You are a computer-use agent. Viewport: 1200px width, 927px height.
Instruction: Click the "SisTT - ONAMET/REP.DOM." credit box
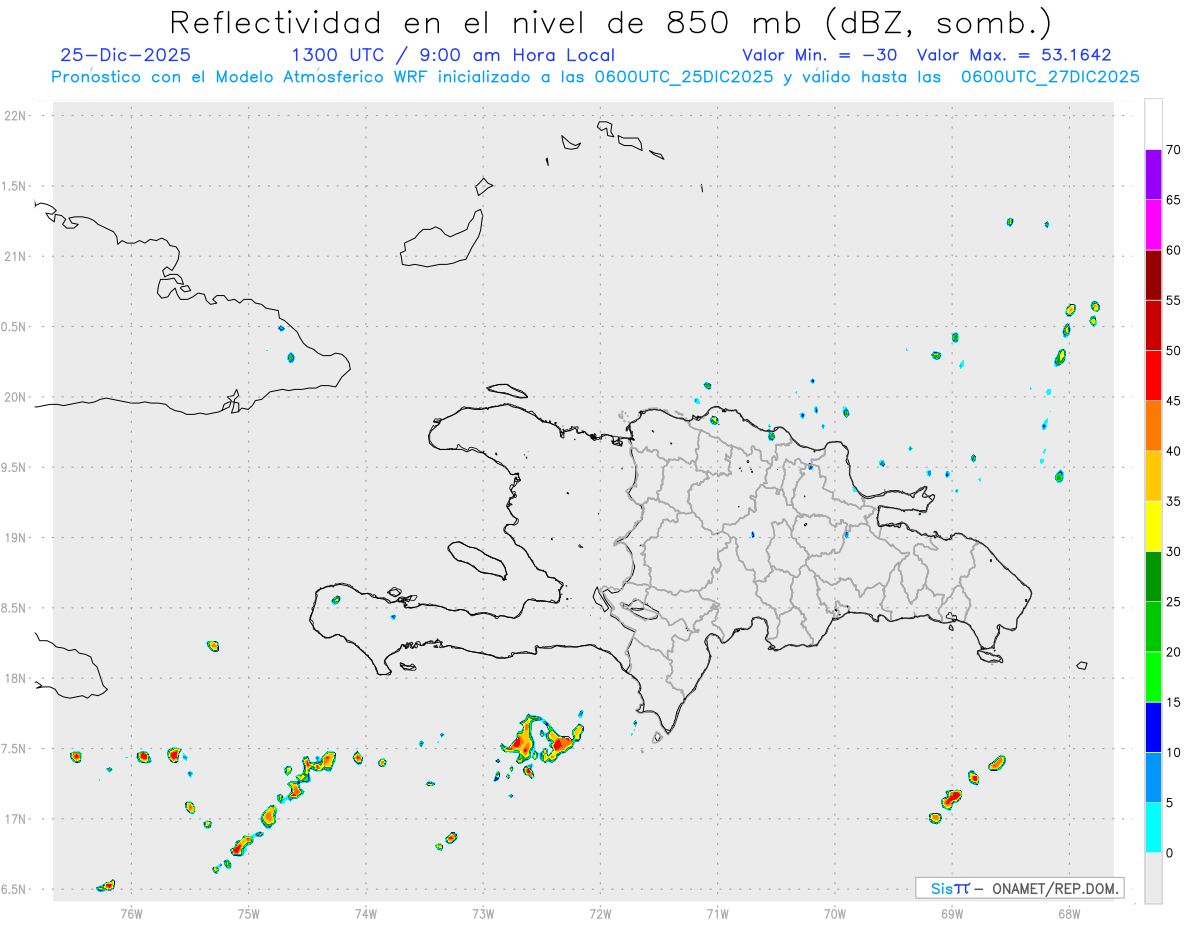click(1019, 888)
